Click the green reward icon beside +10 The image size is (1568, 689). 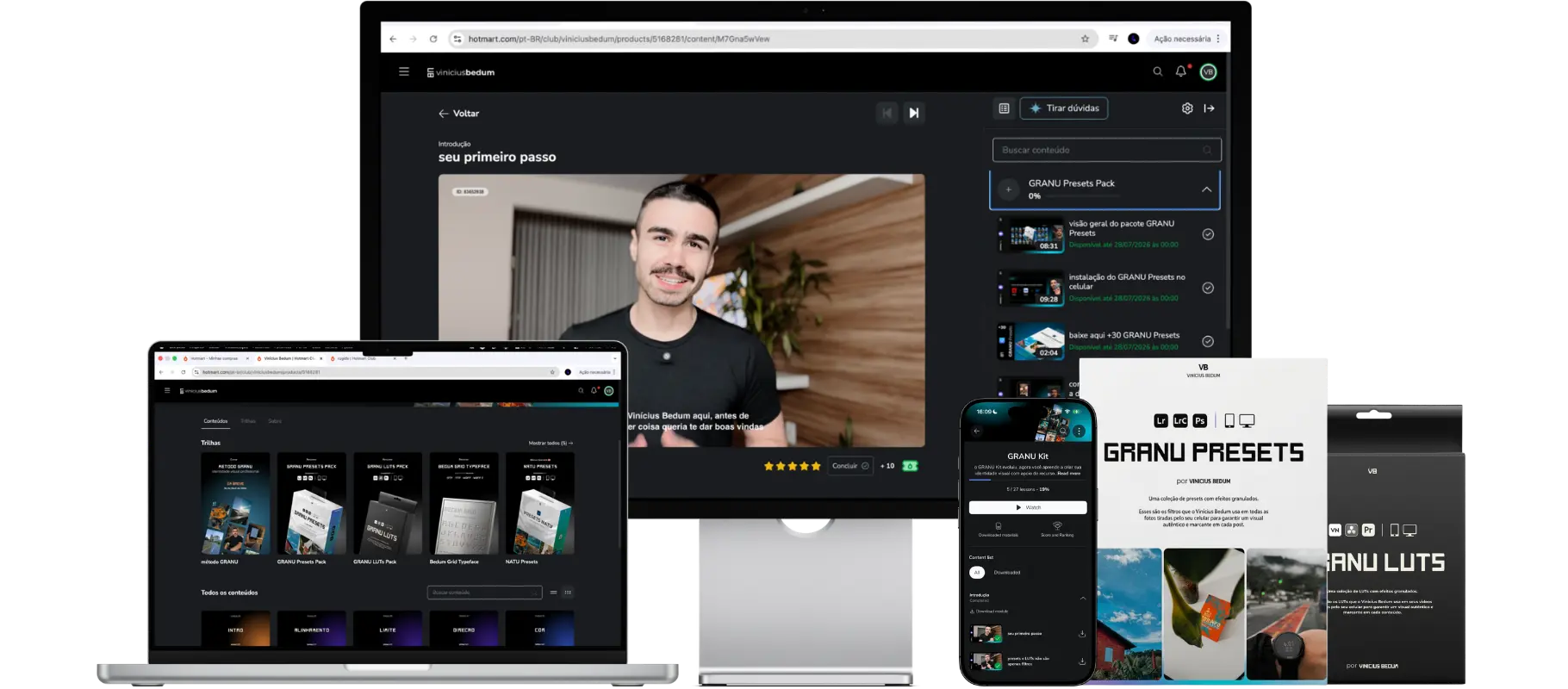pos(910,466)
